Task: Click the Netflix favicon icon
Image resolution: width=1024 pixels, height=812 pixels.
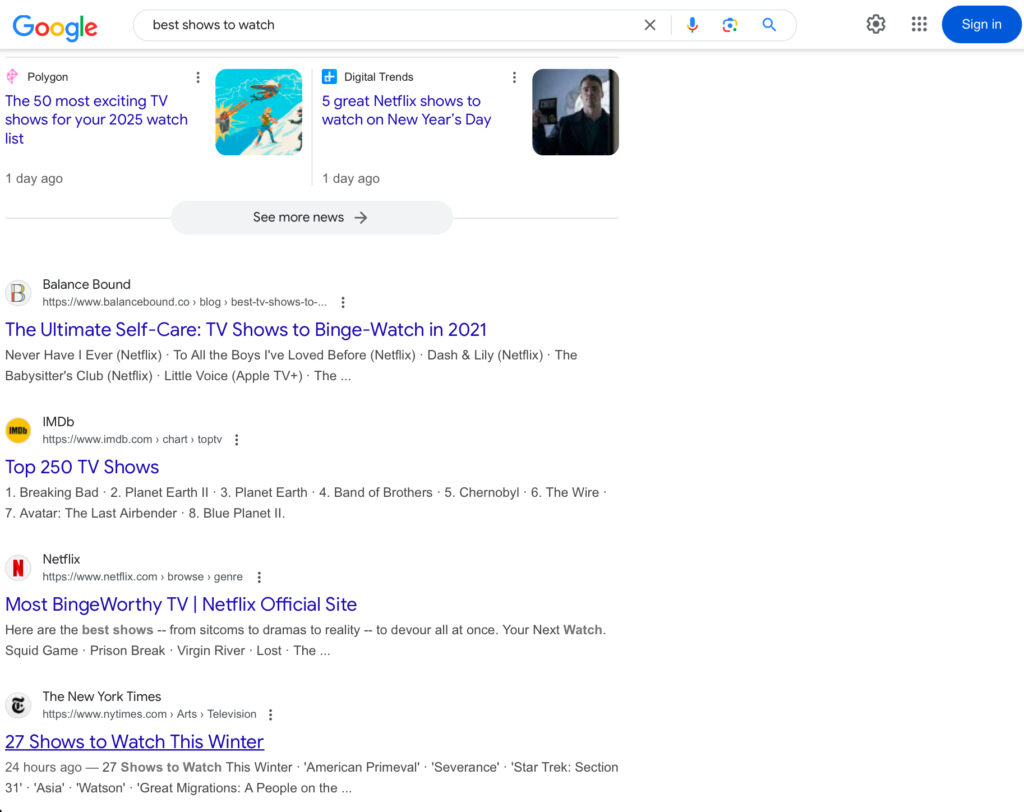Action: click(18, 568)
